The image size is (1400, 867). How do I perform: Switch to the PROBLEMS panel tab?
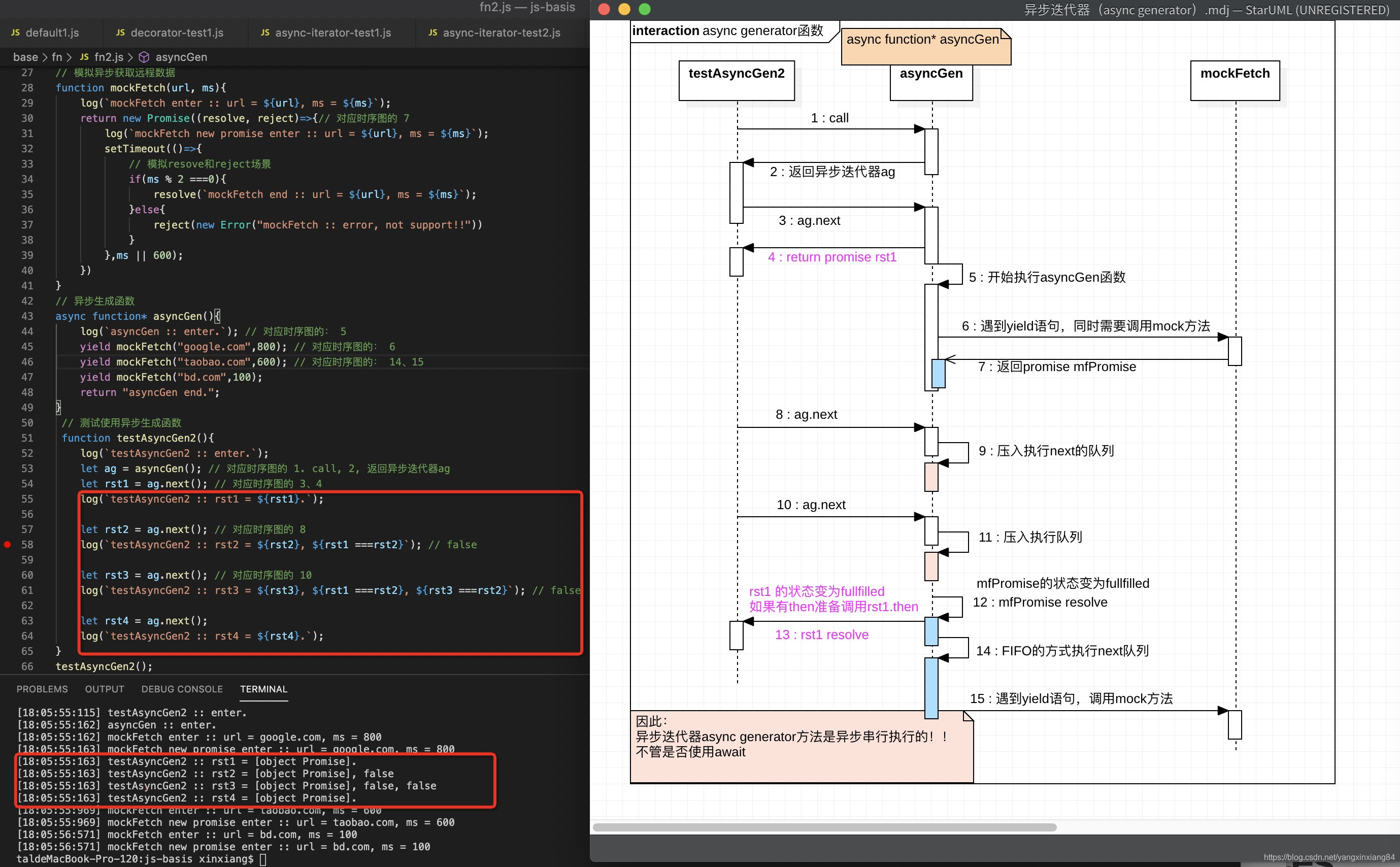pos(42,689)
